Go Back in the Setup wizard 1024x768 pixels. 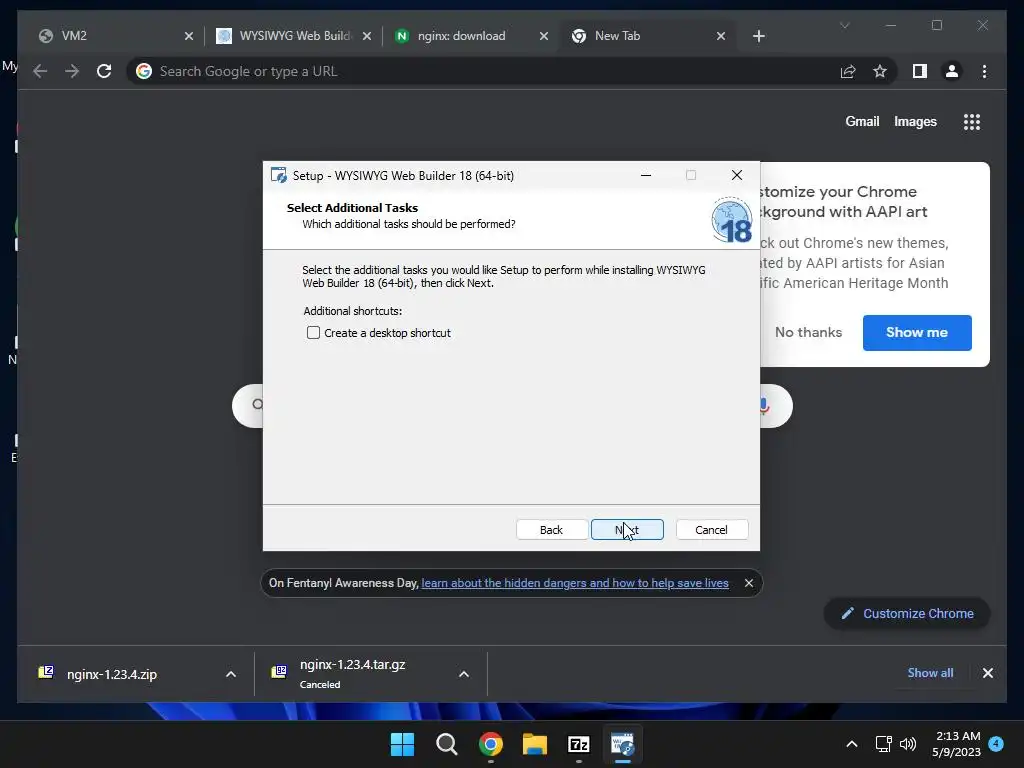[x=551, y=530]
